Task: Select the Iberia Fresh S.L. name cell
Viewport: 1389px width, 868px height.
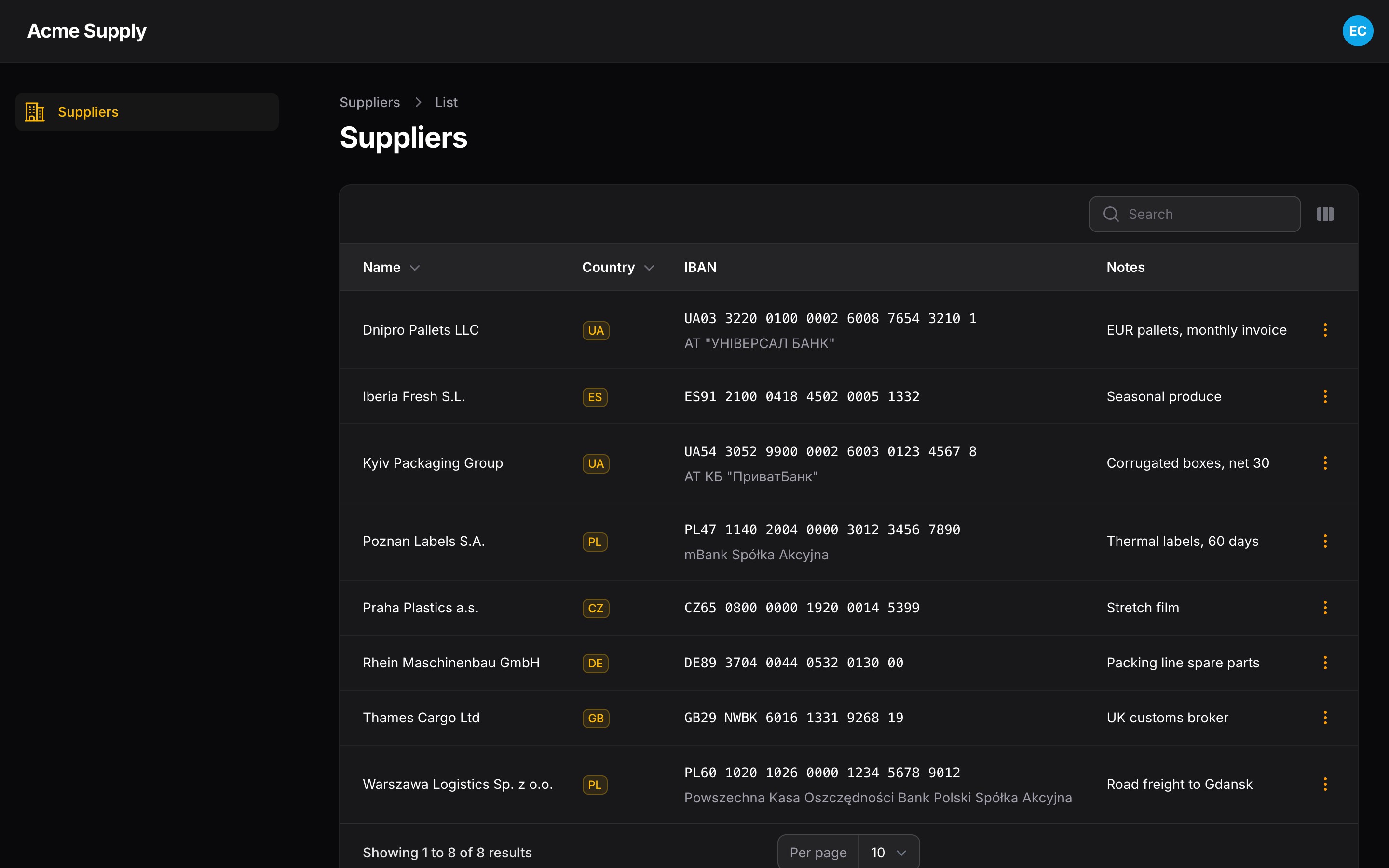Action: pyautogui.click(x=414, y=397)
